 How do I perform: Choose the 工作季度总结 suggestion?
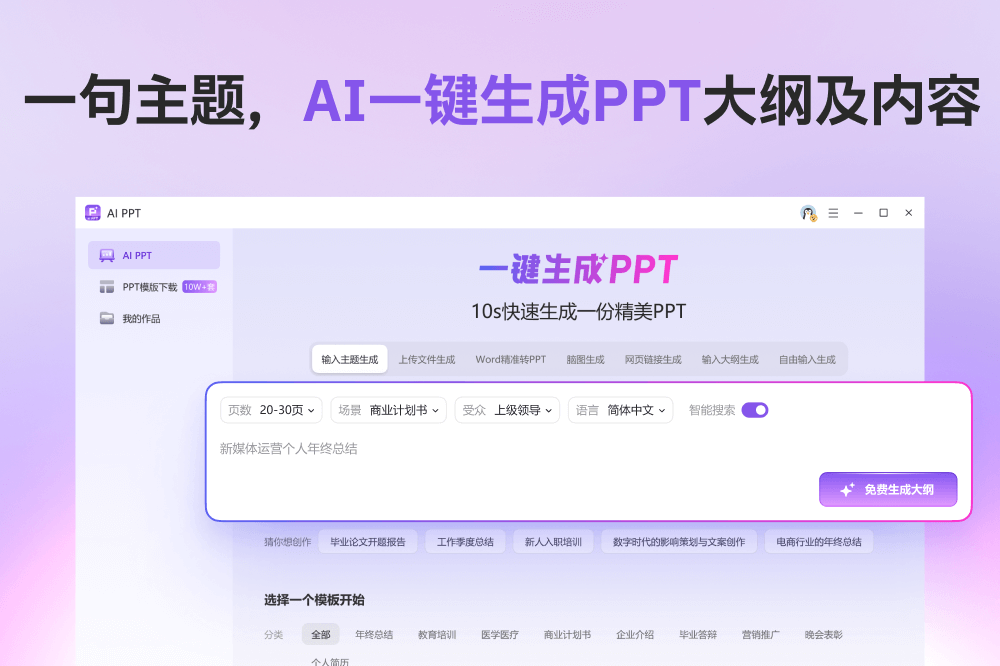[x=460, y=542]
